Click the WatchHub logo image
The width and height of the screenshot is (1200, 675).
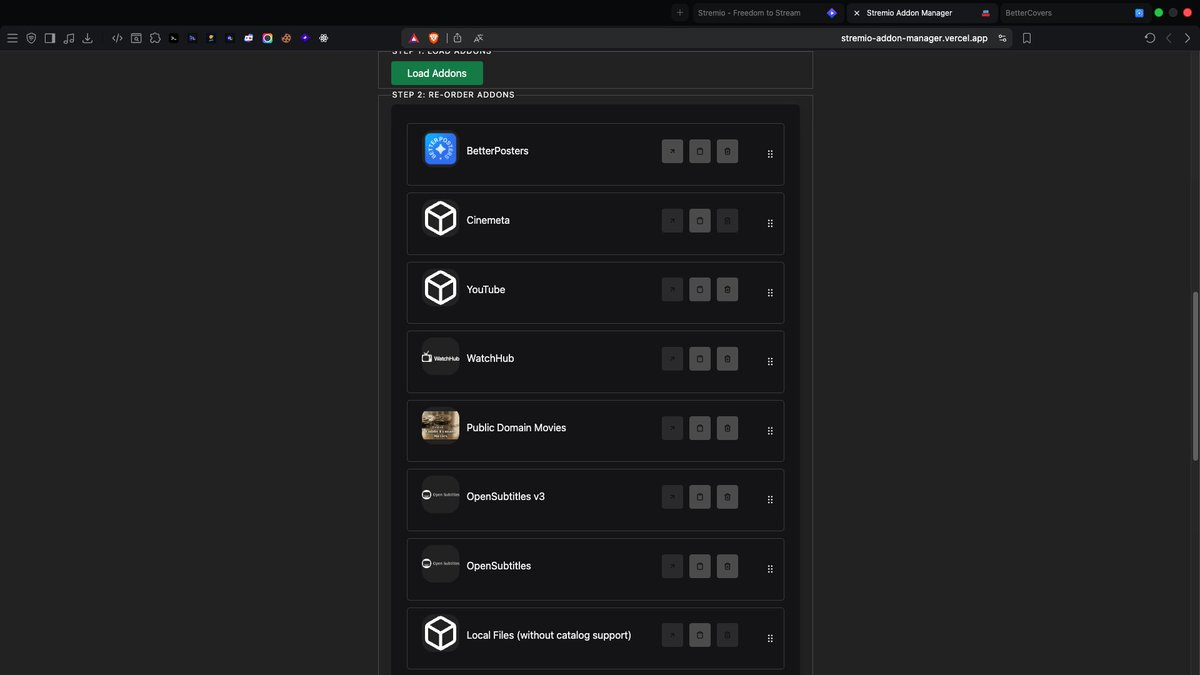pyautogui.click(x=440, y=357)
